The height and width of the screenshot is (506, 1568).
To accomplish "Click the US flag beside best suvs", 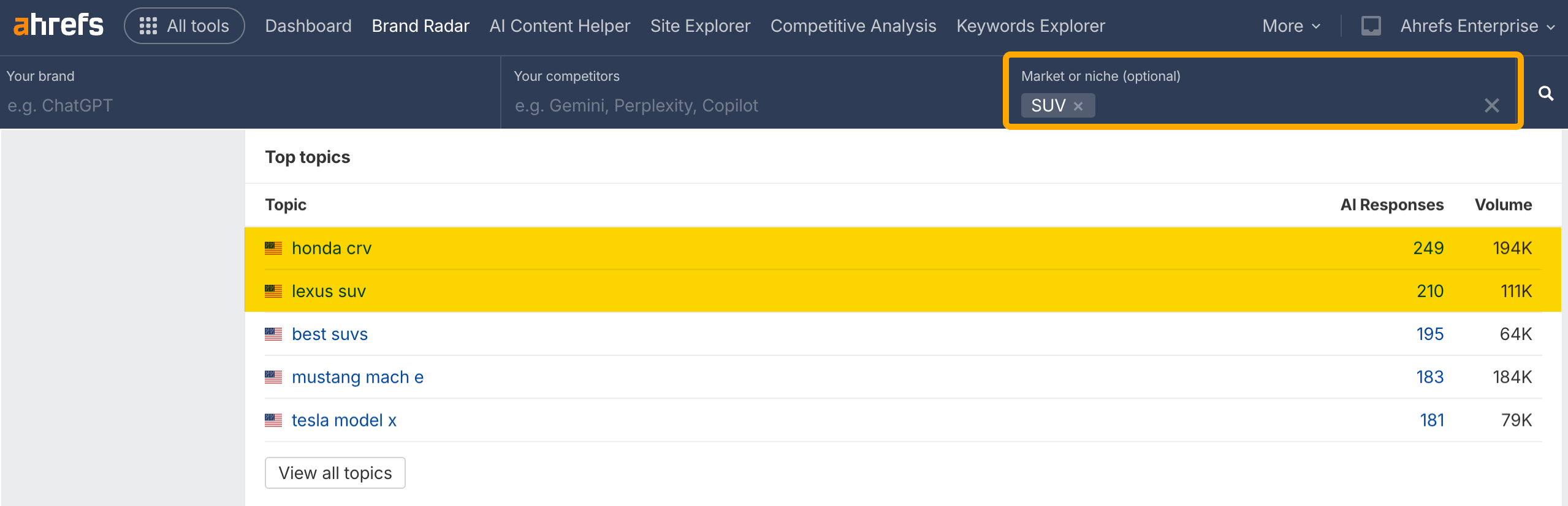I will (x=273, y=334).
